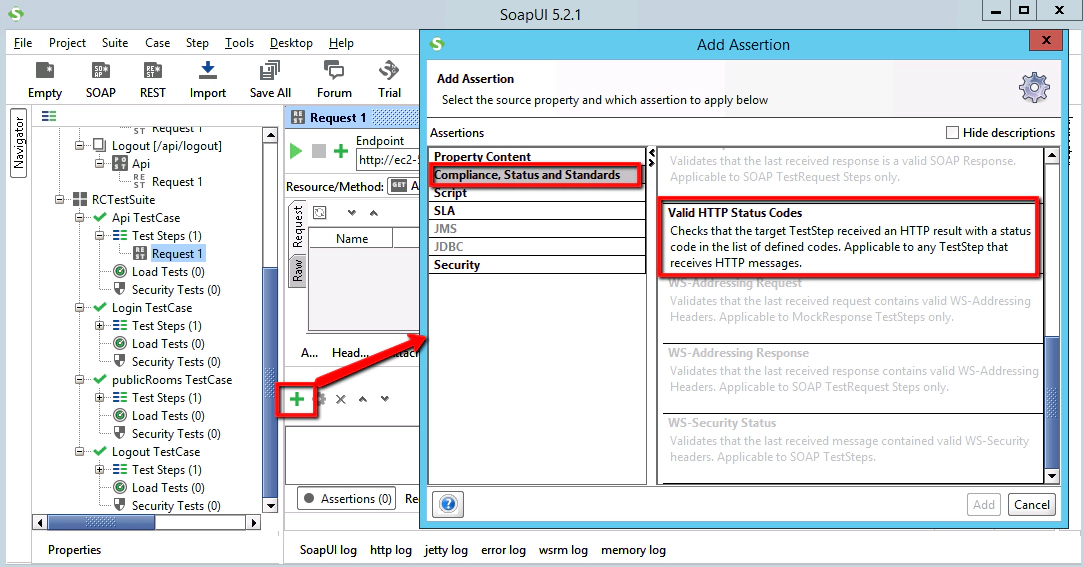This screenshot has width=1084, height=567.
Task: Create a new REST project
Action: tap(153, 80)
